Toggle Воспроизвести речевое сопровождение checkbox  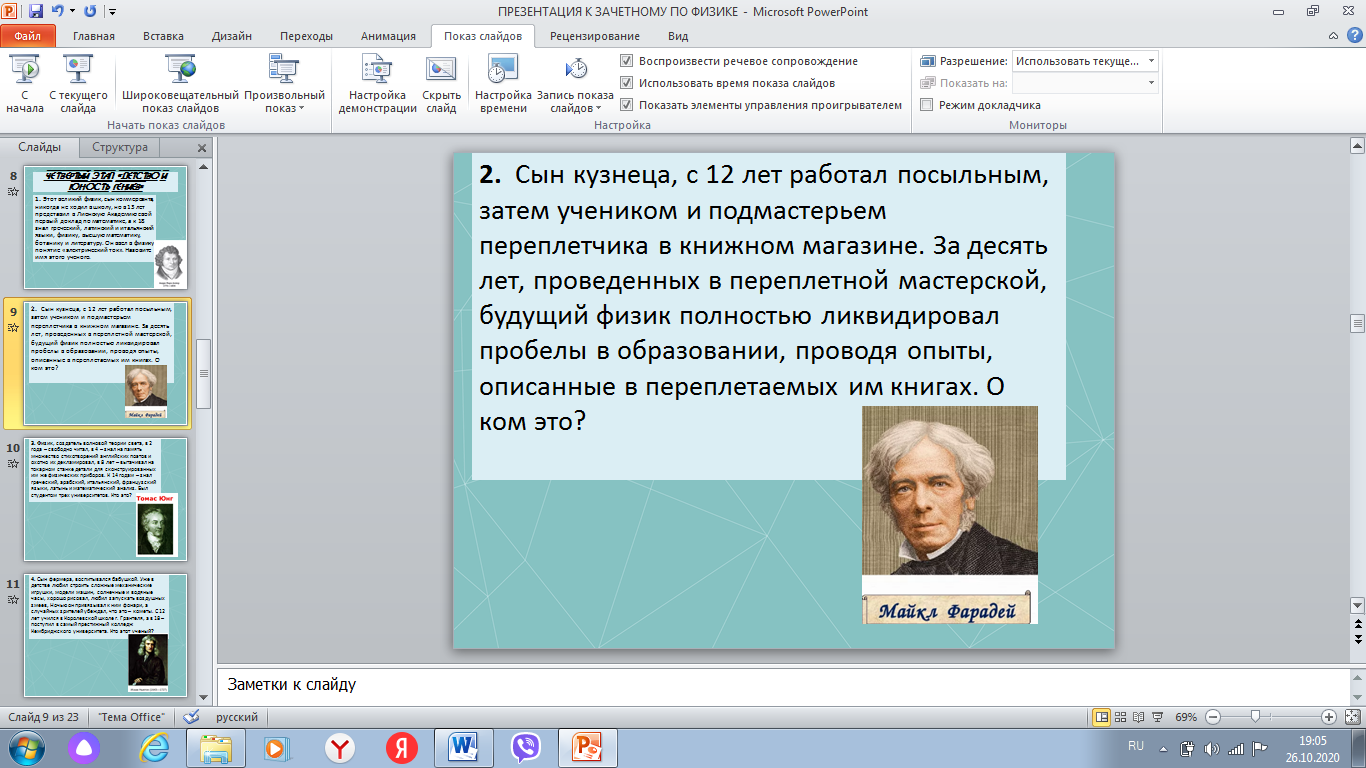click(626, 61)
